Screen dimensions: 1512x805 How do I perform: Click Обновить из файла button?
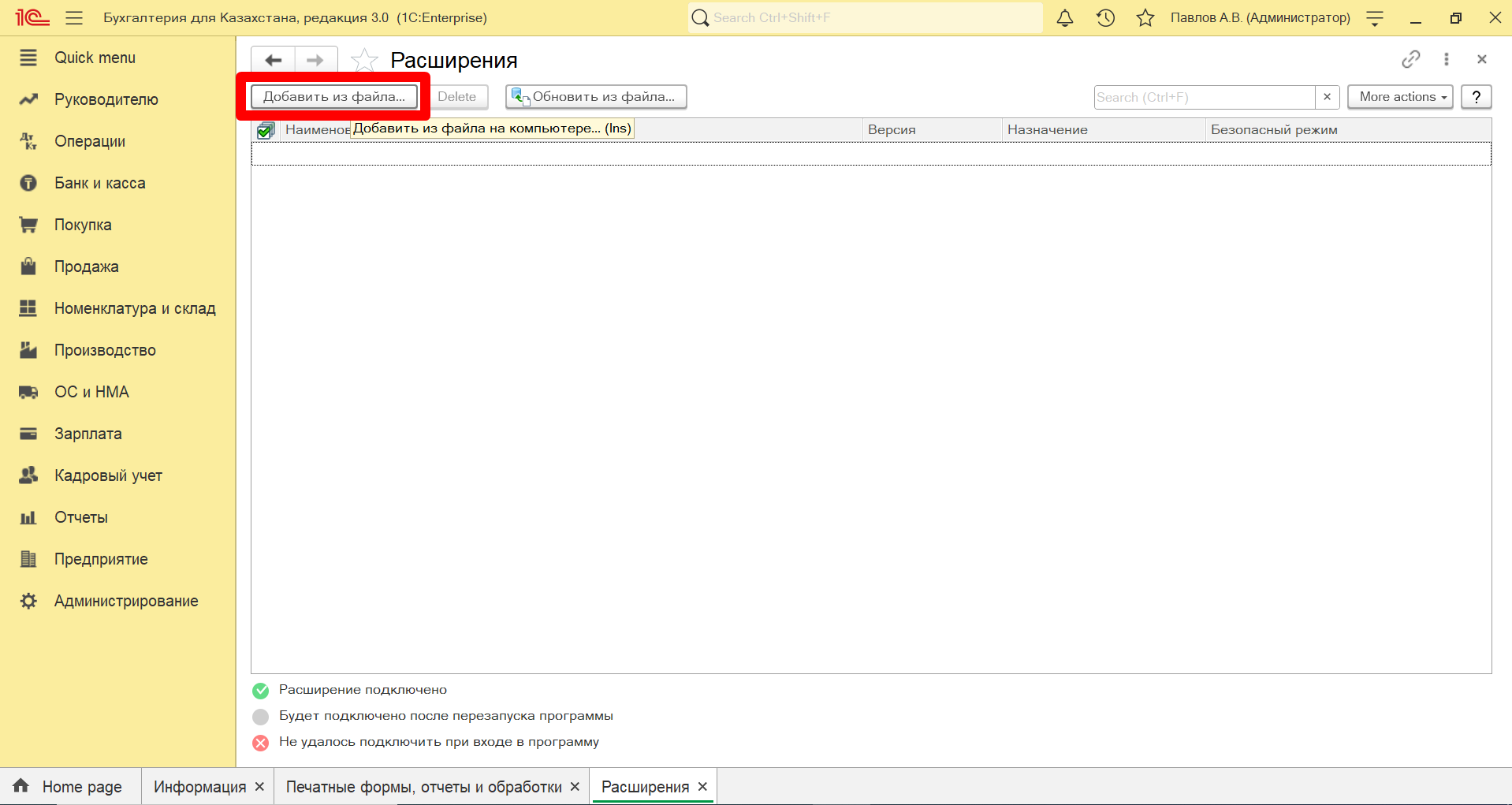596,96
